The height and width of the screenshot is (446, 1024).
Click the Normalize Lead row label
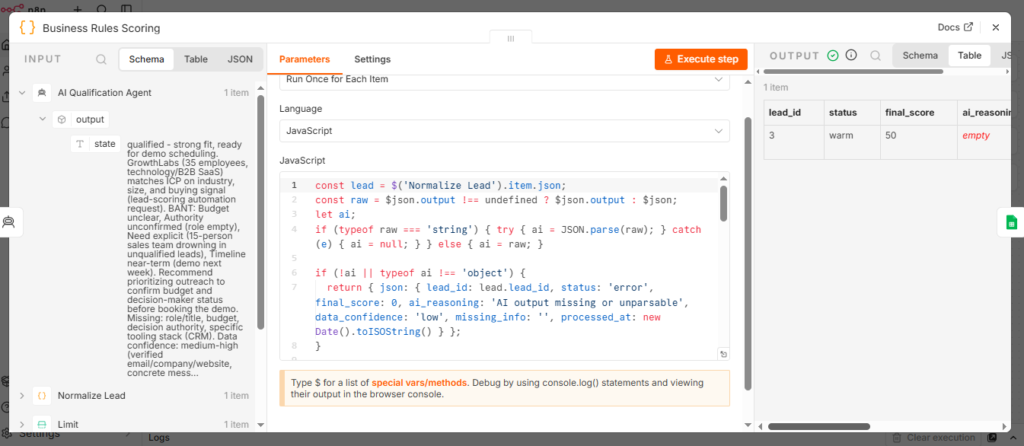point(91,396)
